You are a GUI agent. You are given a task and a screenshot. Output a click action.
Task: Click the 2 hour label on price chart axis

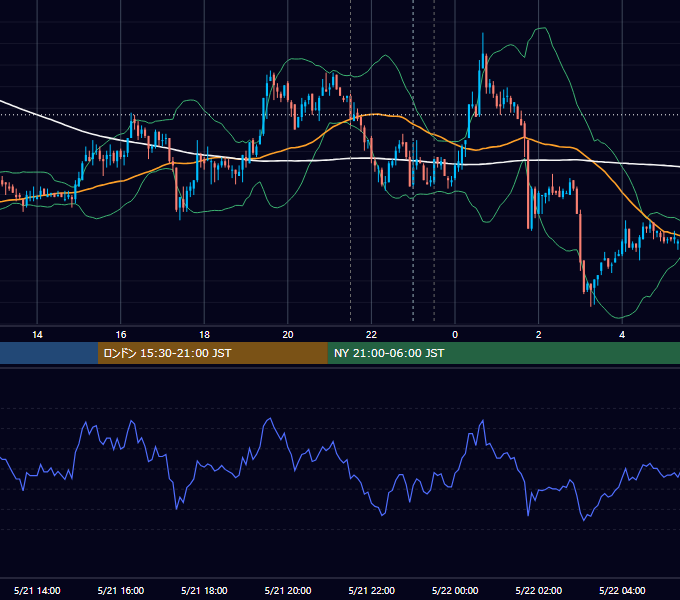[539, 335]
